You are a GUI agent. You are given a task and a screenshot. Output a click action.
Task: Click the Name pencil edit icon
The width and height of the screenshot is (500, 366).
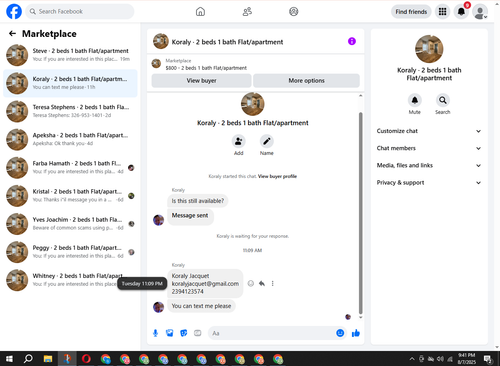click(x=267, y=141)
